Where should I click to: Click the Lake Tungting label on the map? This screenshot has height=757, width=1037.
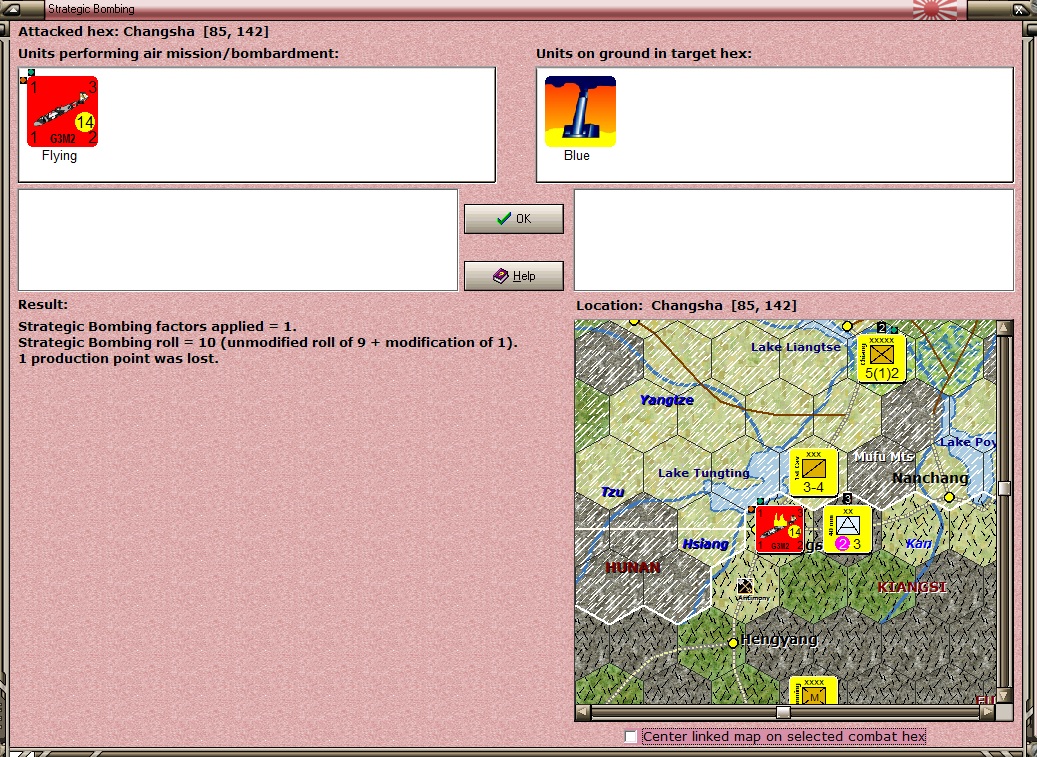(704, 473)
